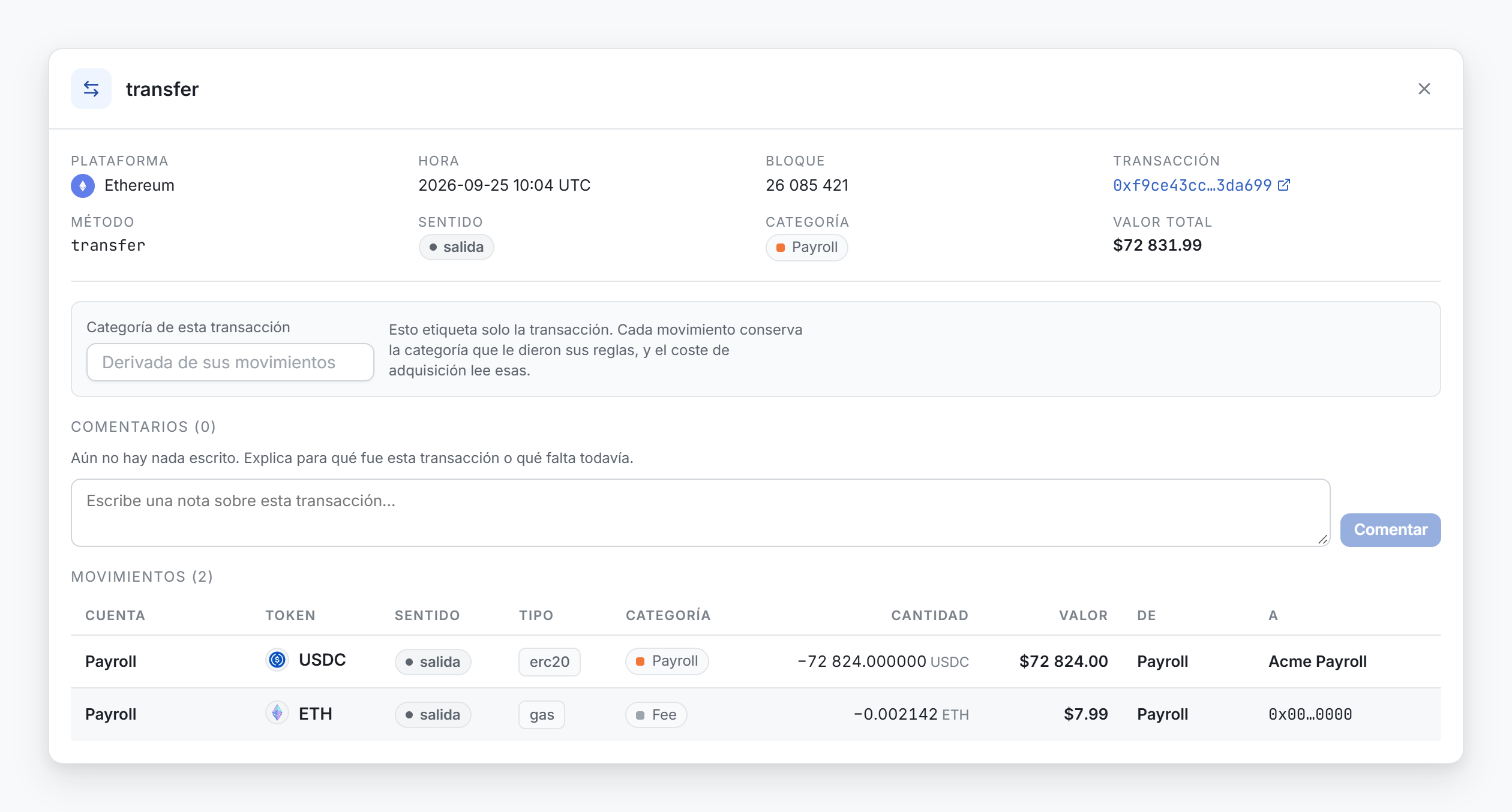Click the salida tag in USDC row

(433, 661)
